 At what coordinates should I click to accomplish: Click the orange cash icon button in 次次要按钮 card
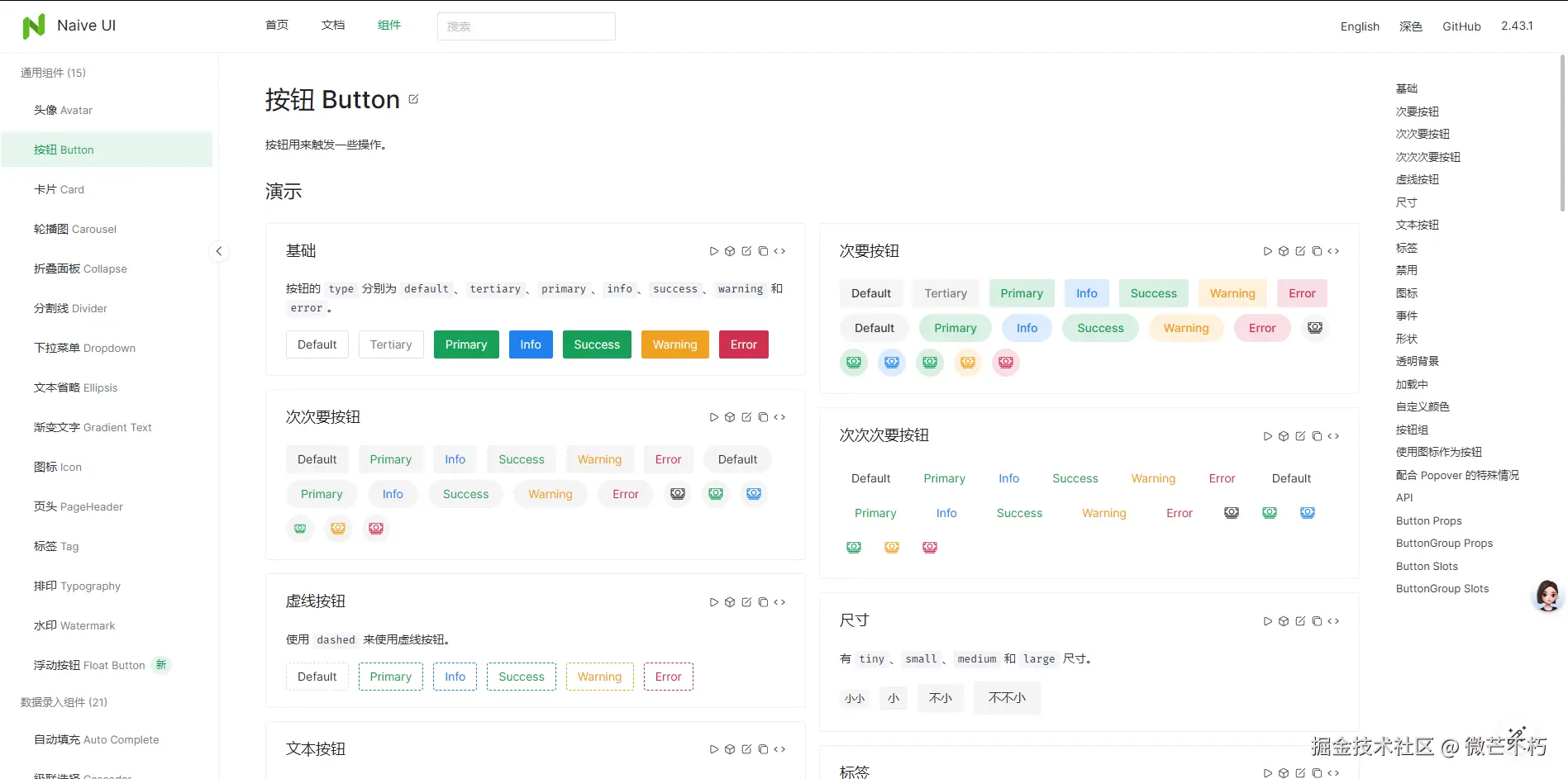[338, 529]
